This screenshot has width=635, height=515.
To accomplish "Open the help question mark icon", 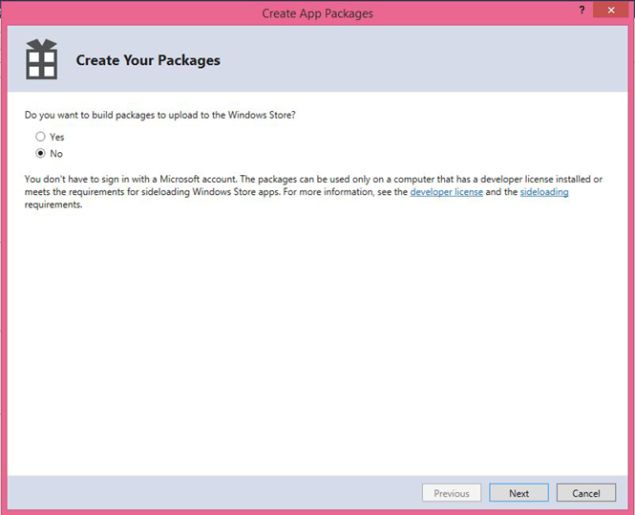I will (582, 10).
